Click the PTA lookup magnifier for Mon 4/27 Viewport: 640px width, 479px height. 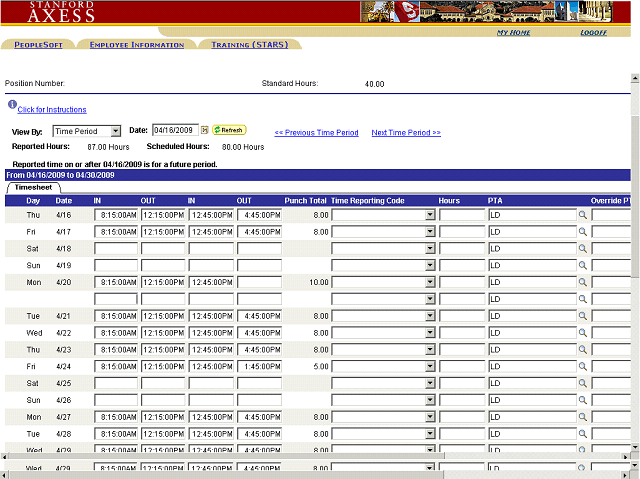point(583,417)
